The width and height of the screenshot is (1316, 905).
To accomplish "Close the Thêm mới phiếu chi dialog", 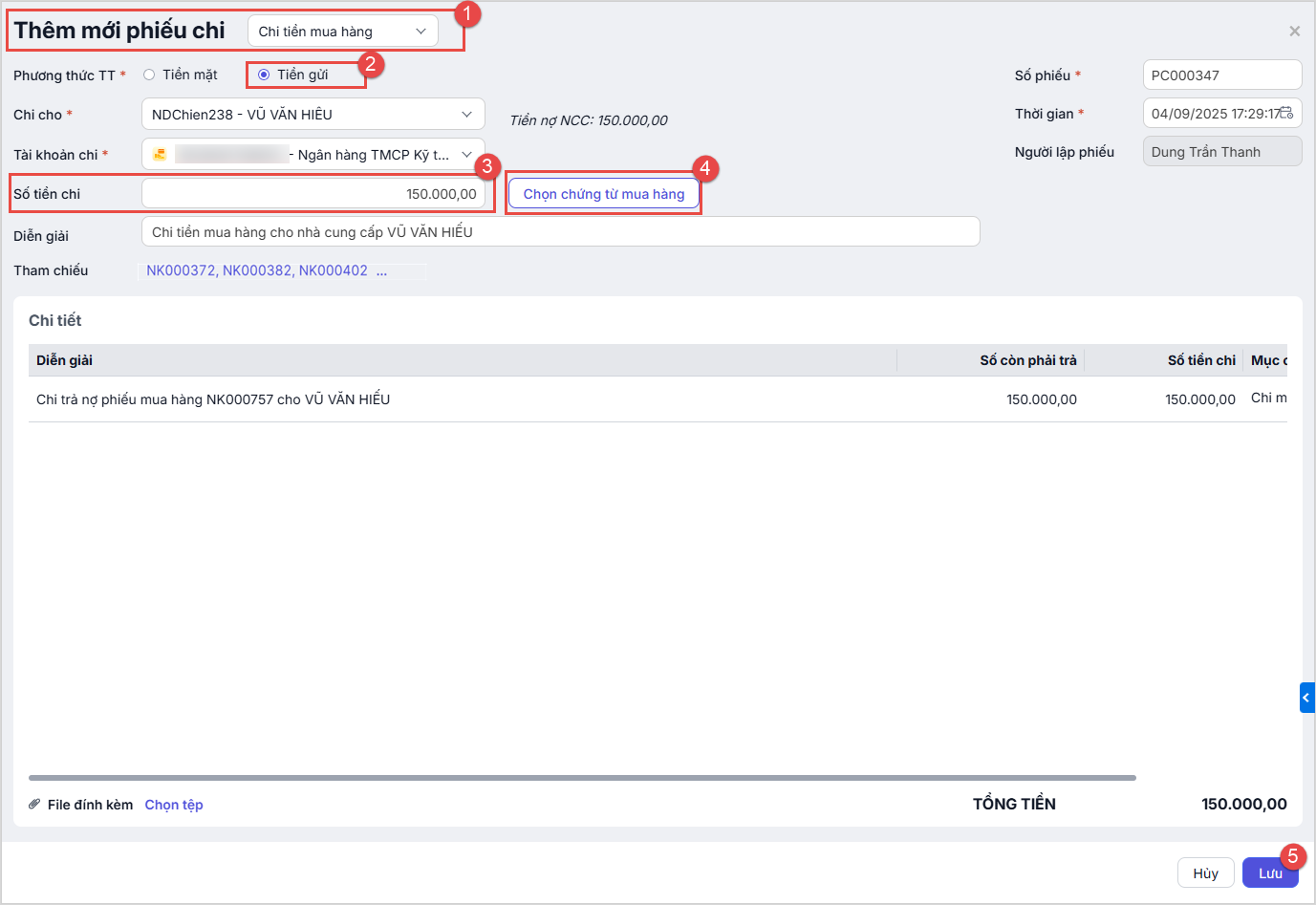I will tap(1294, 32).
